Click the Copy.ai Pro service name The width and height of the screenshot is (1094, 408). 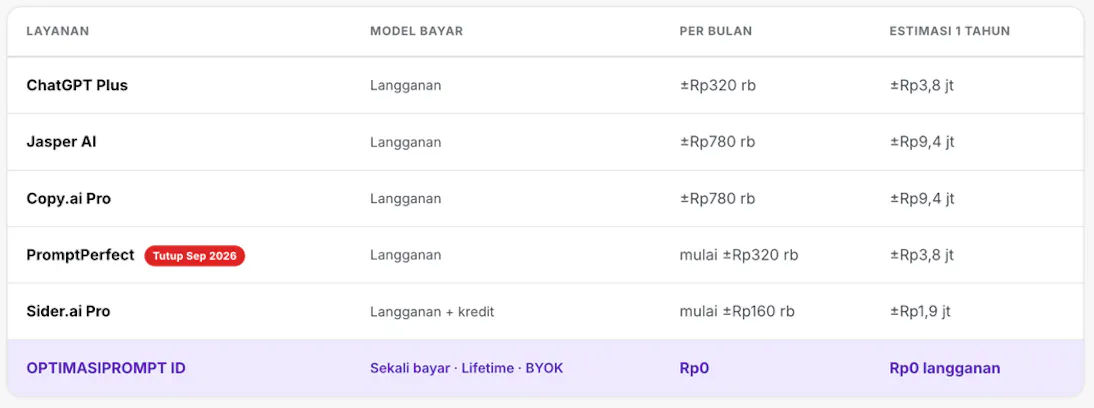68,198
